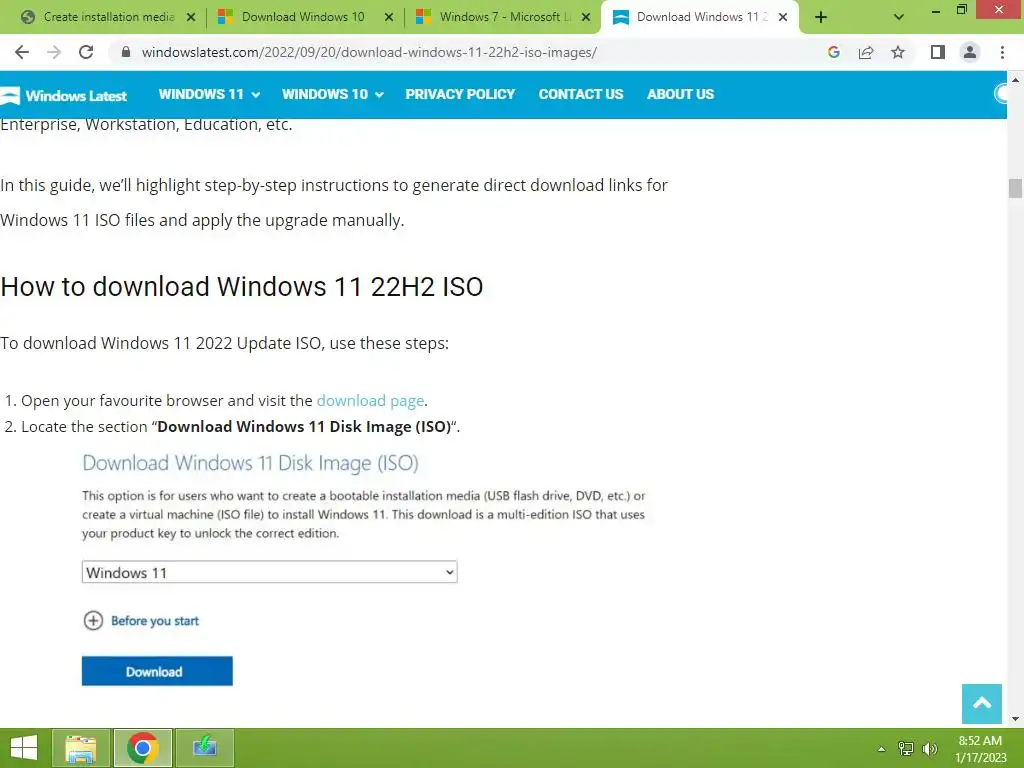
Task: Close the Download Windows 10 tab
Action: pyautogui.click(x=389, y=17)
